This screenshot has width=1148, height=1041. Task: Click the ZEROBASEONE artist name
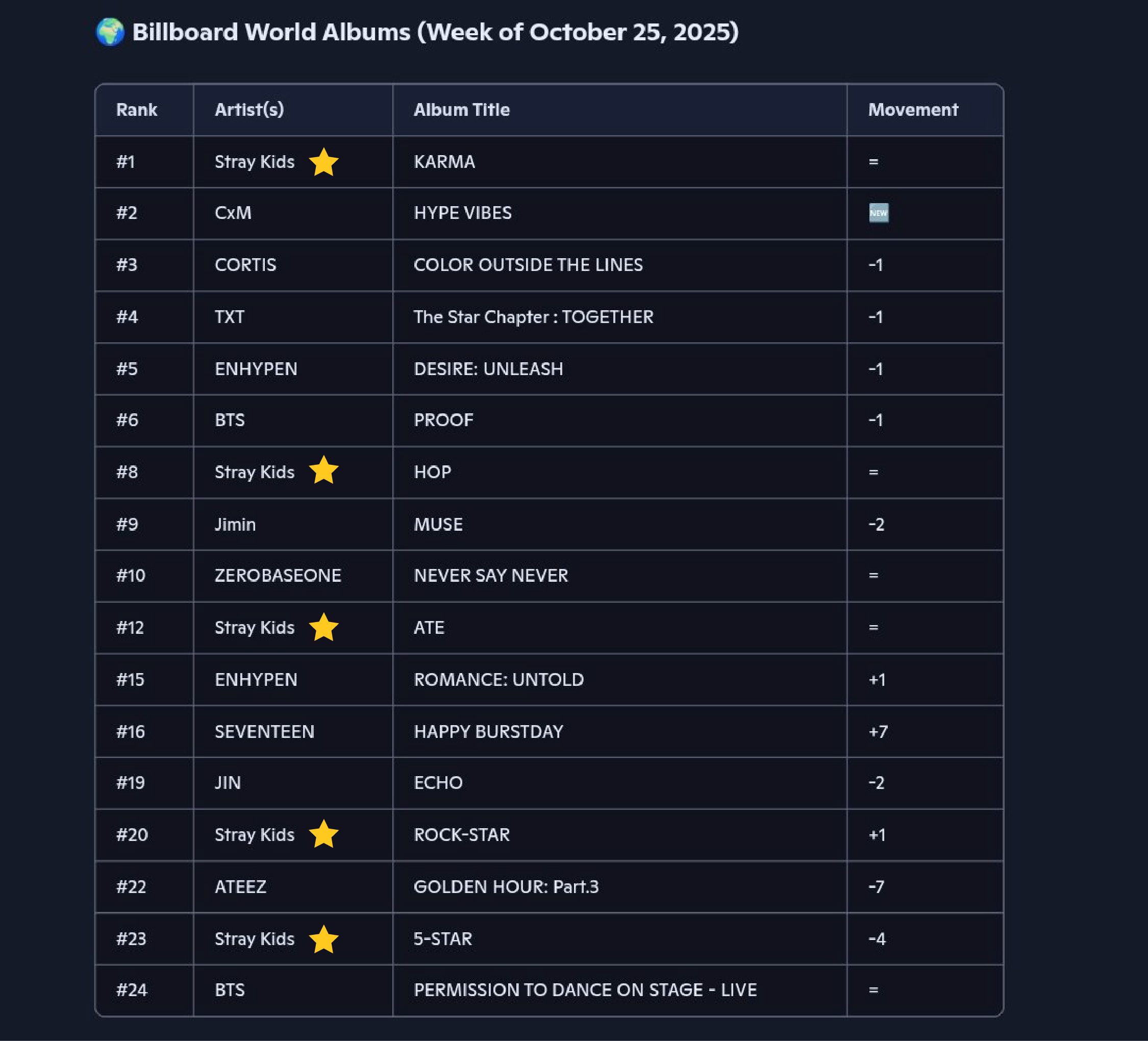click(278, 576)
